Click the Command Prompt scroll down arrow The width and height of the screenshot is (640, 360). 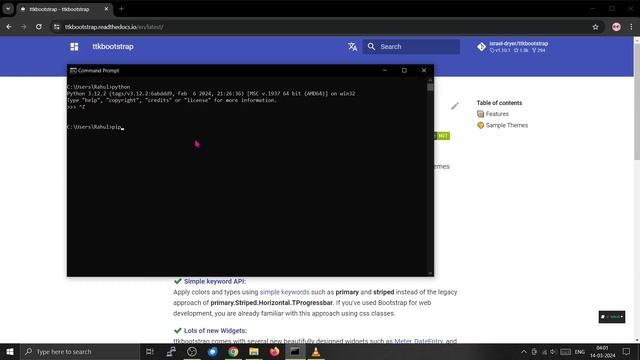[x=430, y=273]
